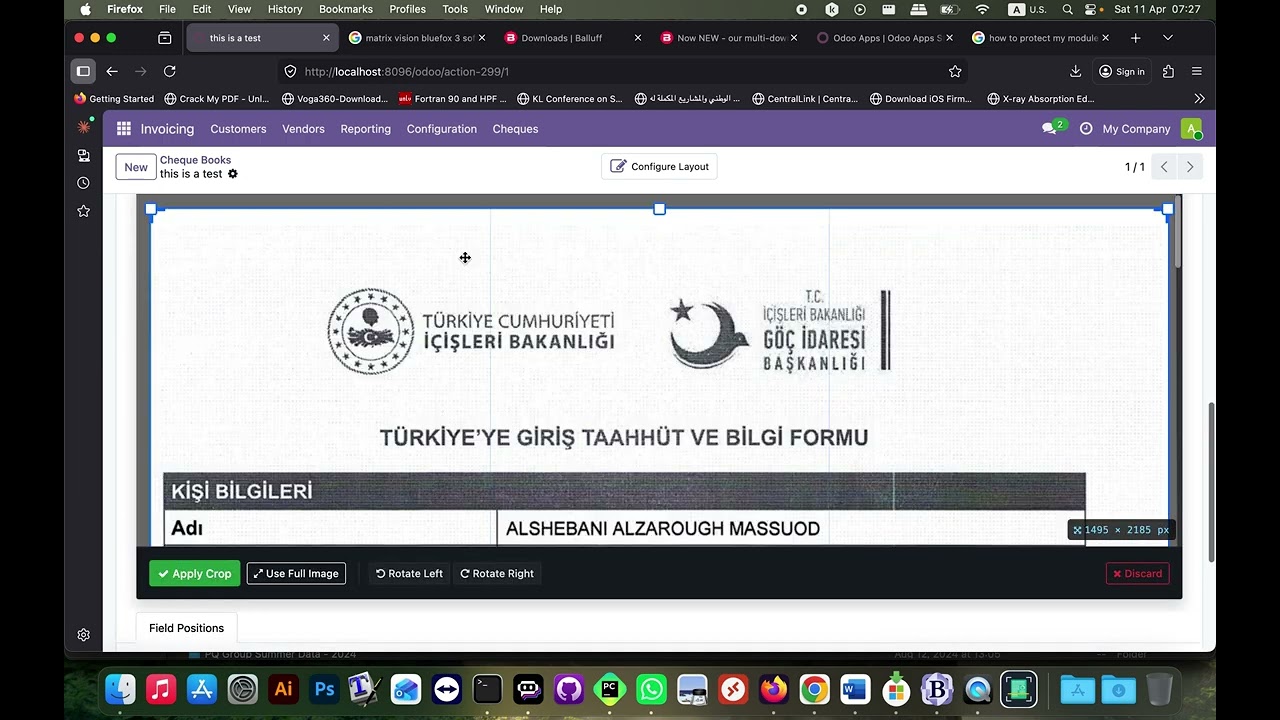Open the Field Positions tab
The image size is (1280, 720).
[x=186, y=628]
